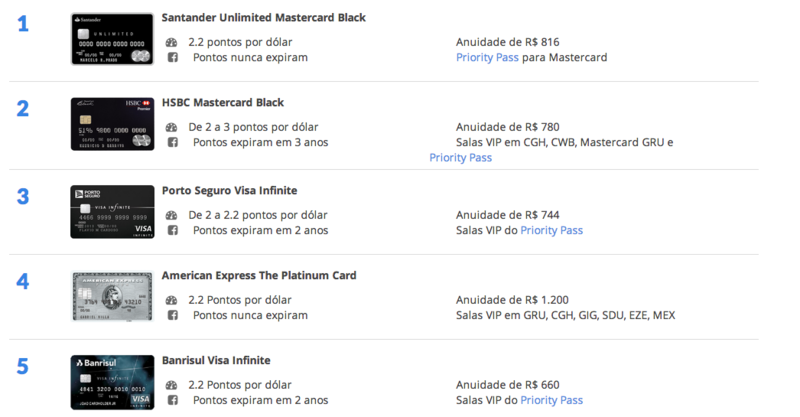Click the Facebook icon next to Santander's Pontos nunca expiram
This screenshot has height=417, width=800.
click(x=173, y=57)
